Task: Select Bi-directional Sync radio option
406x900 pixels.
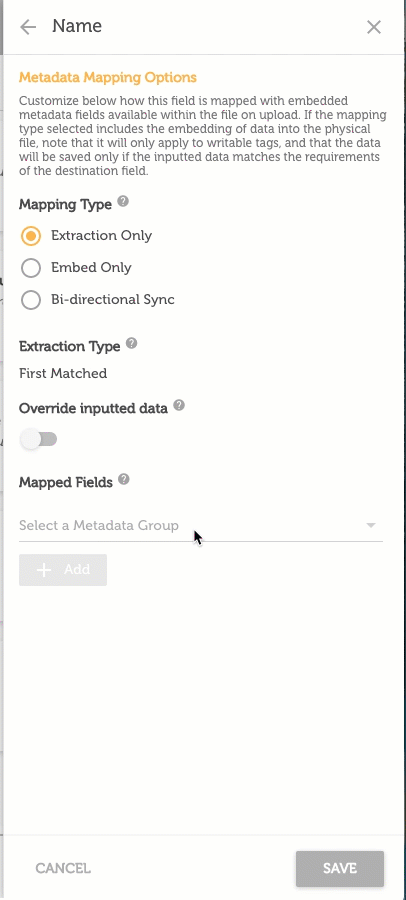Action: tap(30, 300)
